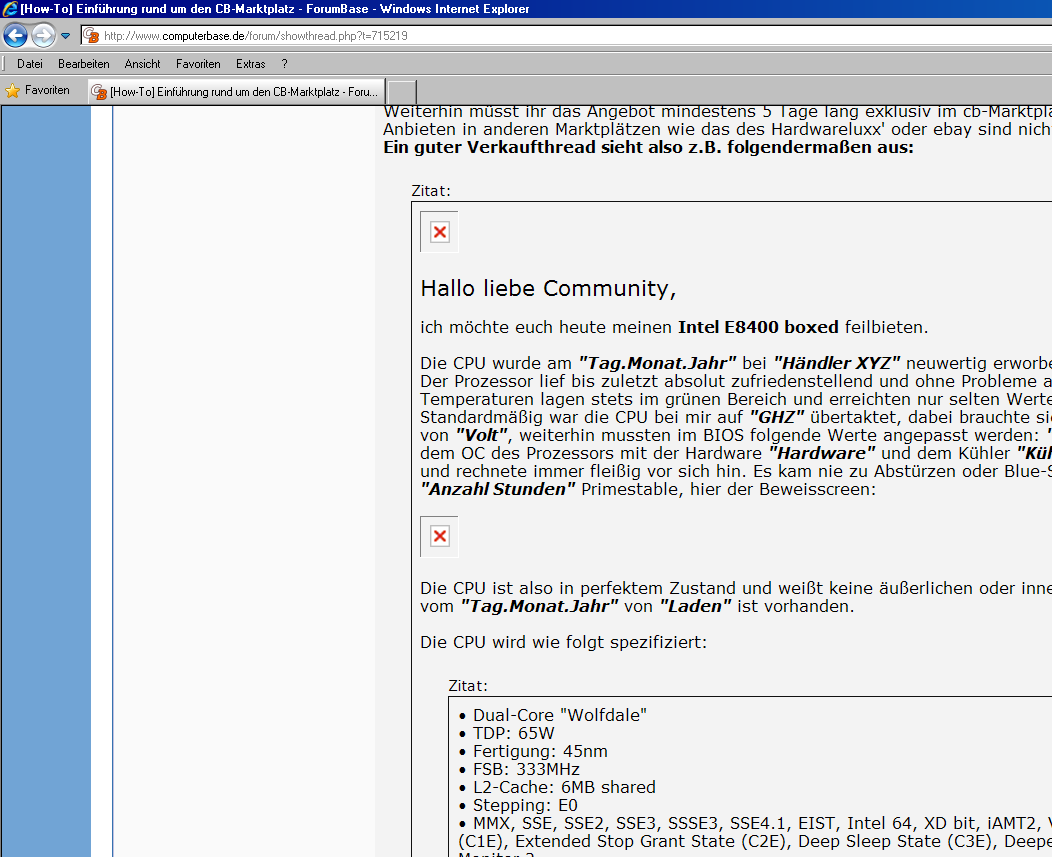Click the browser Forward arrow button
This screenshot has height=857, width=1052.
44,36
